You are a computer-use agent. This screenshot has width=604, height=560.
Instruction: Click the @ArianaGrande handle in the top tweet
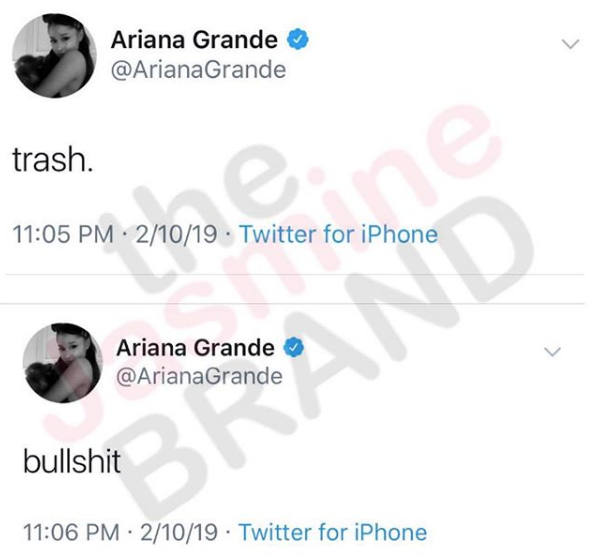198,70
